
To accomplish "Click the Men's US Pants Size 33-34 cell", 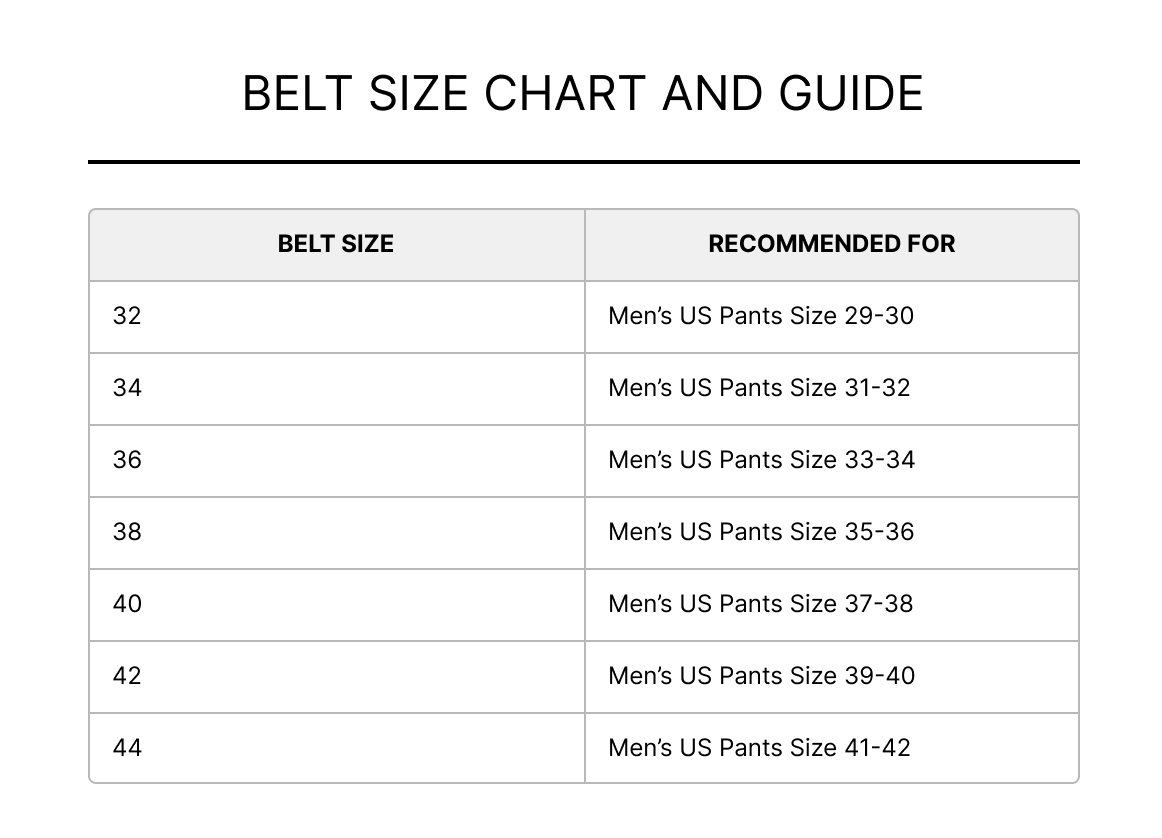I will [x=761, y=460].
